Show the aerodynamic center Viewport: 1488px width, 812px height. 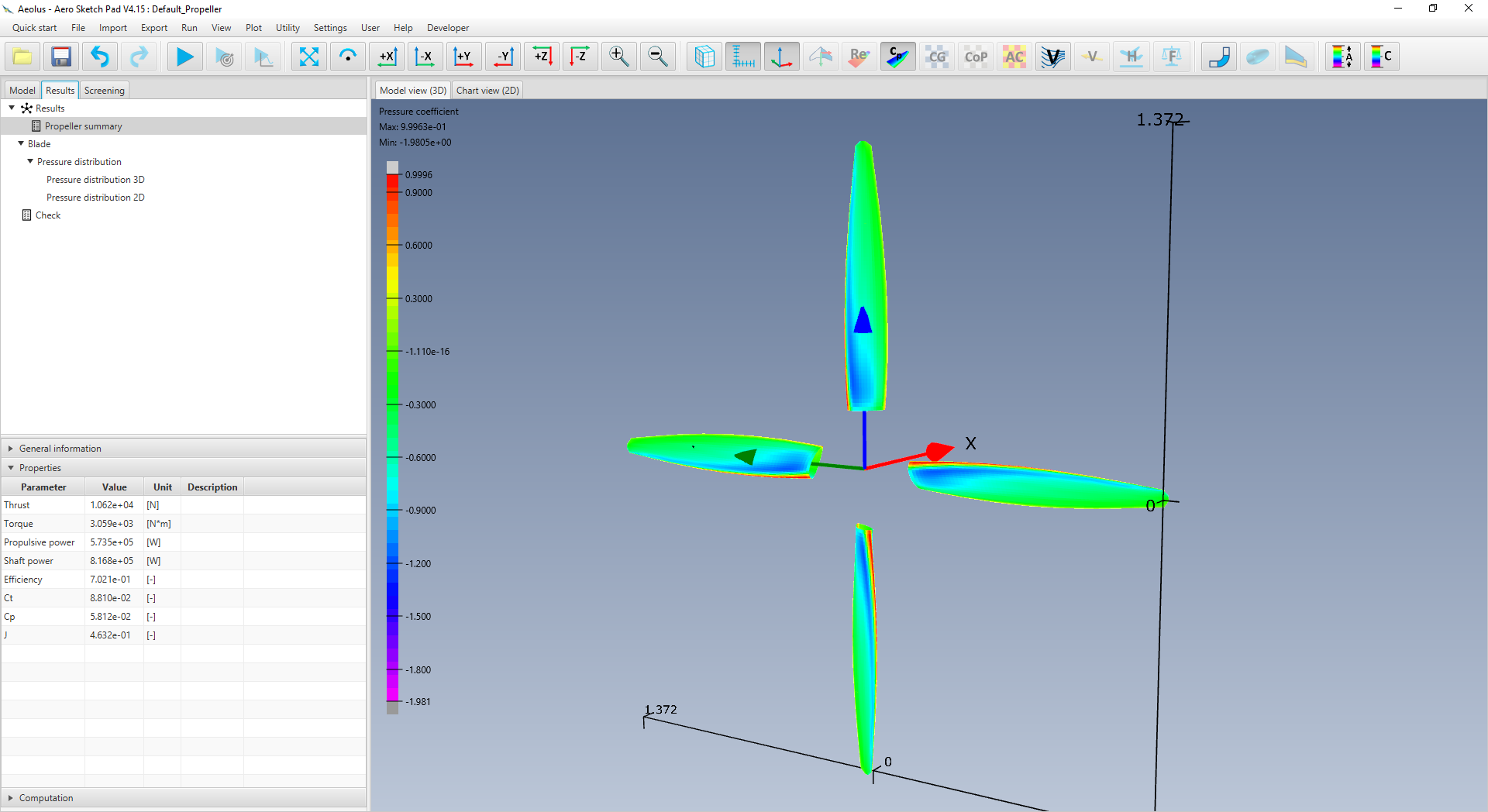[x=1014, y=56]
